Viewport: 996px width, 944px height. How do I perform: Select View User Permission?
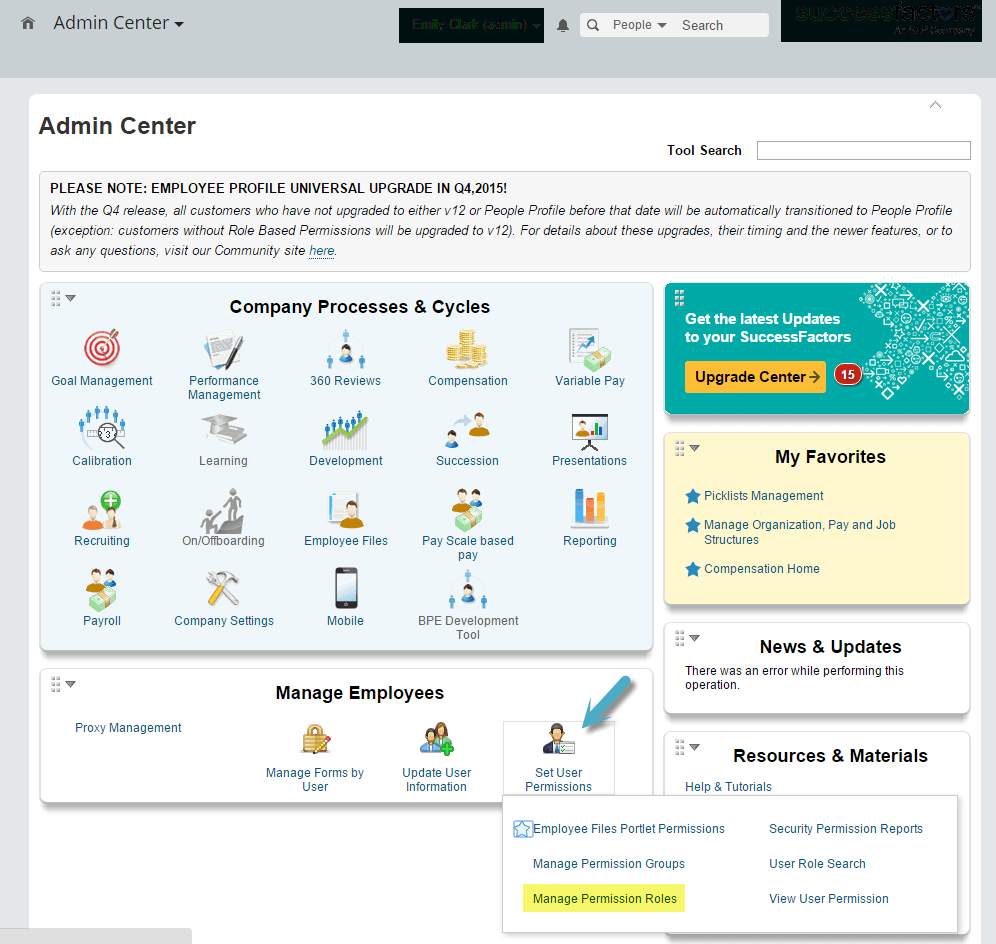click(828, 899)
